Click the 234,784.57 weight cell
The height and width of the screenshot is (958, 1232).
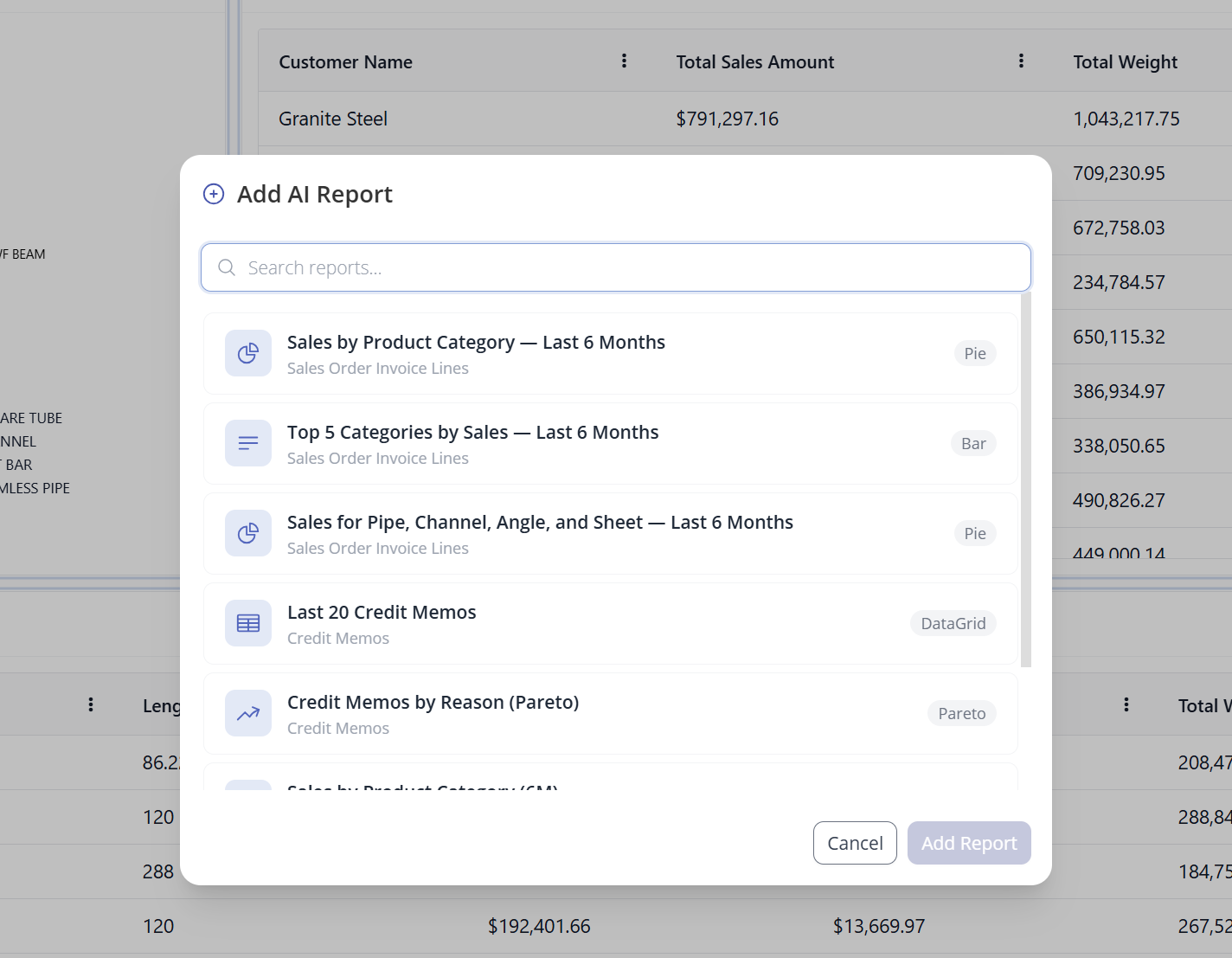click(1119, 282)
